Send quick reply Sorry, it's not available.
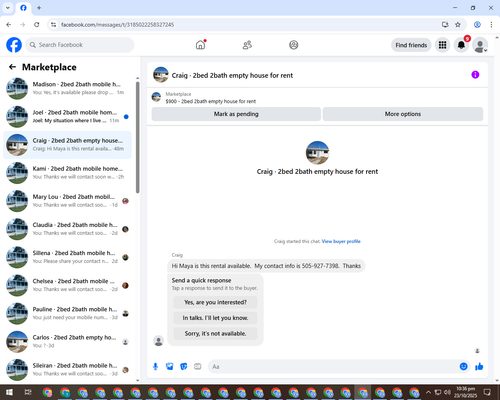 pos(215,334)
